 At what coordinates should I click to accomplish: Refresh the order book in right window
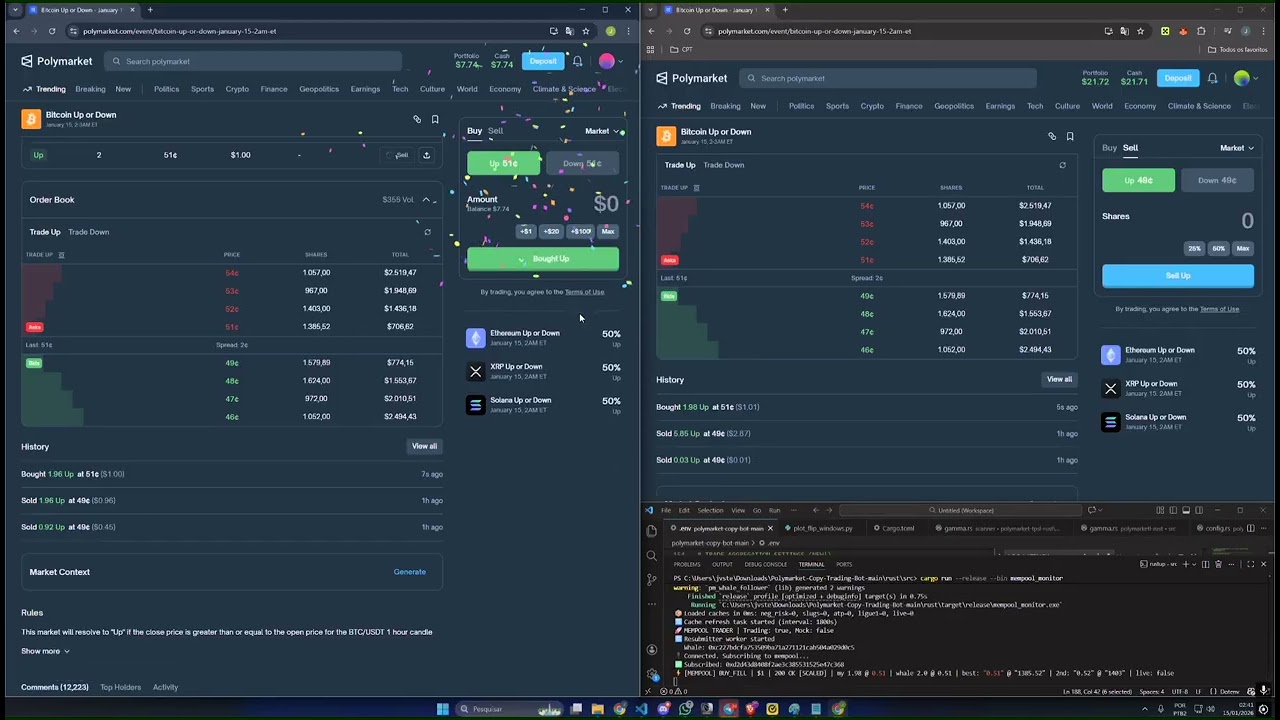coord(1062,165)
